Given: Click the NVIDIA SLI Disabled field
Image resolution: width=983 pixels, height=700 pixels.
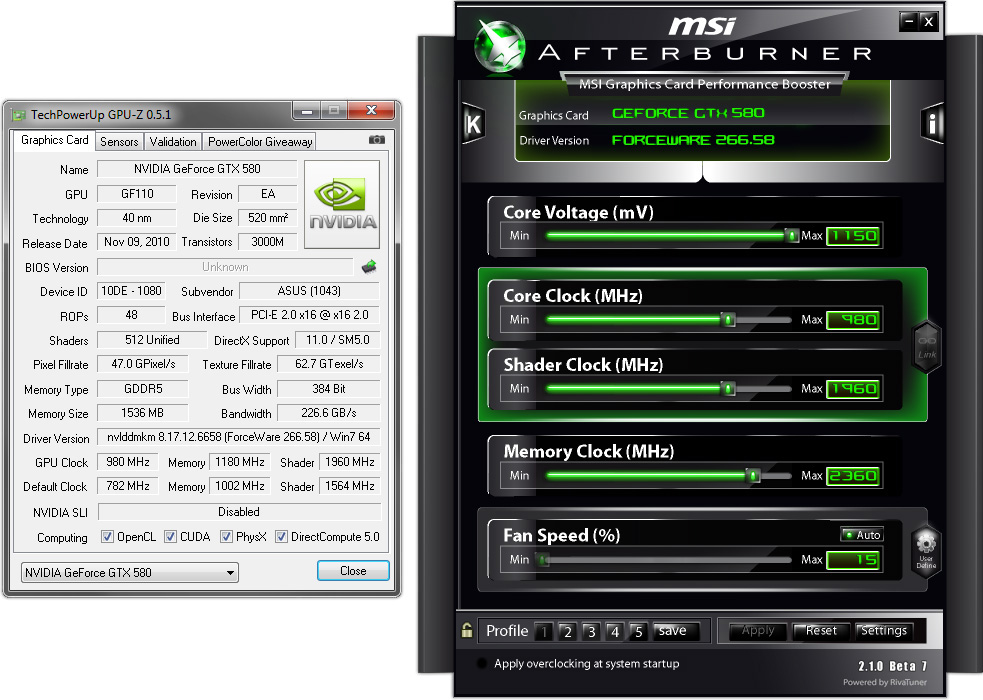Looking at the screenshot, I should coord(238,511).
